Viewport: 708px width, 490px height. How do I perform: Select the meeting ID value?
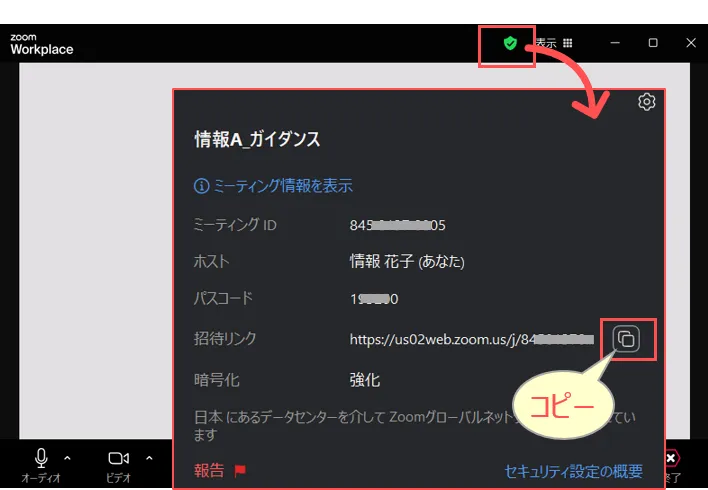397,225
